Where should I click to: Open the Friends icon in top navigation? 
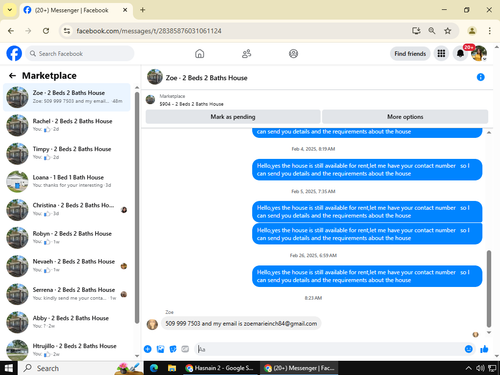pos(246,54)
